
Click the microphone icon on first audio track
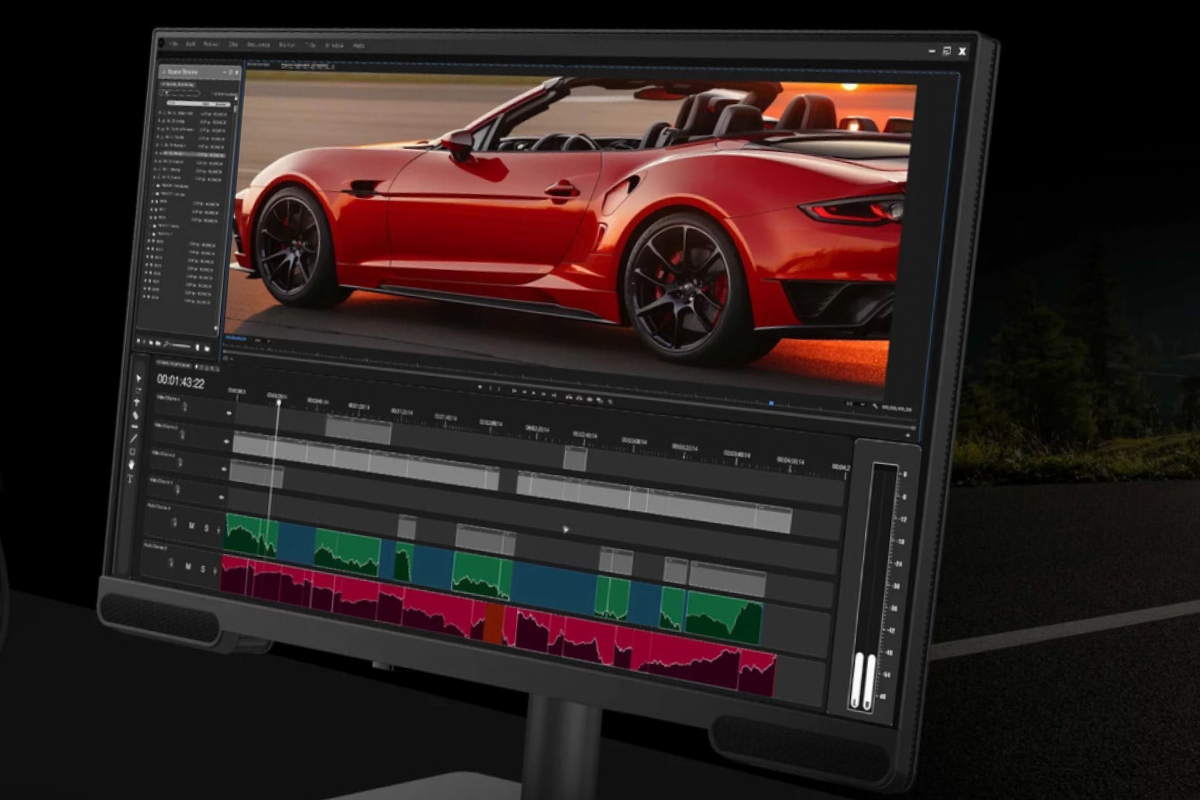point(173,522)
